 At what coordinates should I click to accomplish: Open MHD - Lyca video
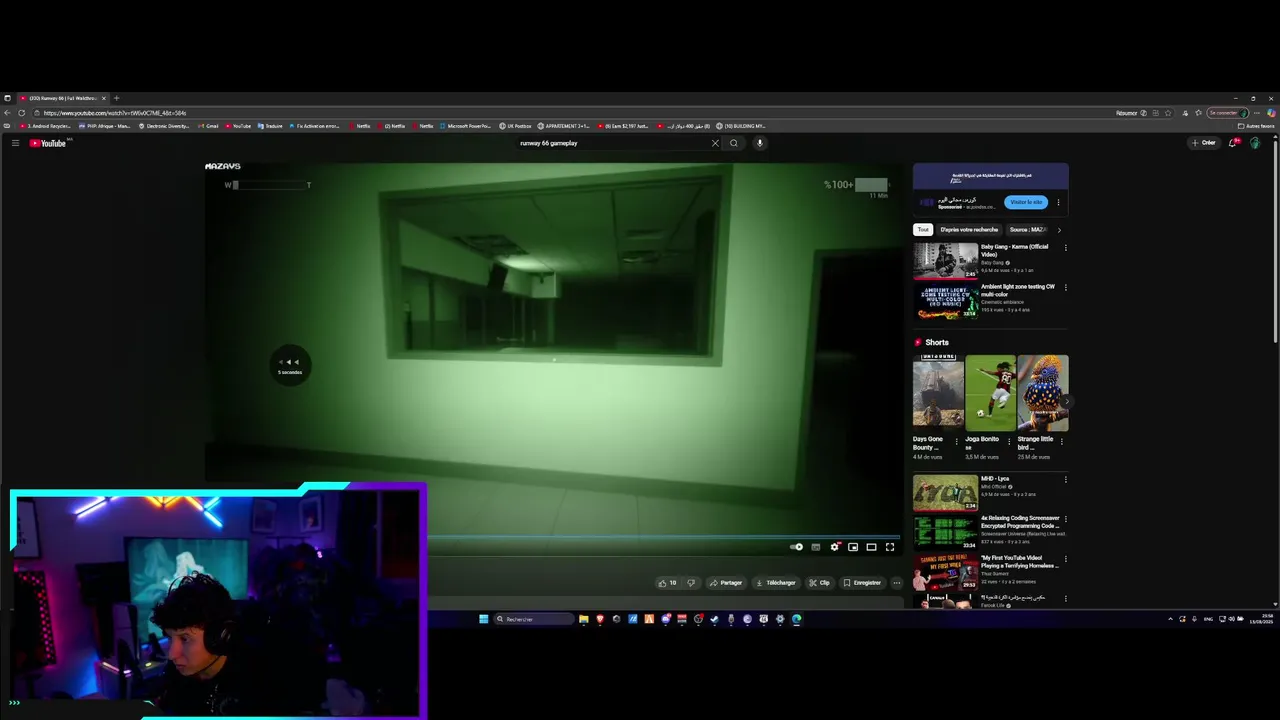[x=945, y=492]
